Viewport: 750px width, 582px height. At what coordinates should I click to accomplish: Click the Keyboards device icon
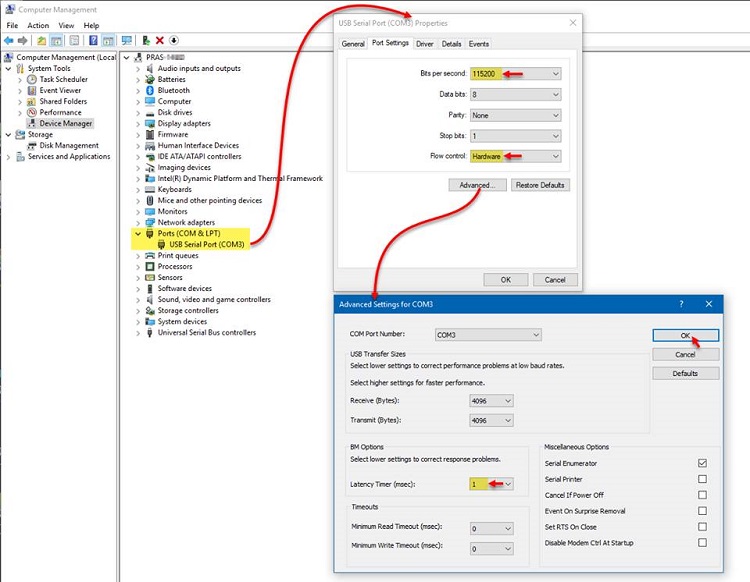[x=150, y=189]
